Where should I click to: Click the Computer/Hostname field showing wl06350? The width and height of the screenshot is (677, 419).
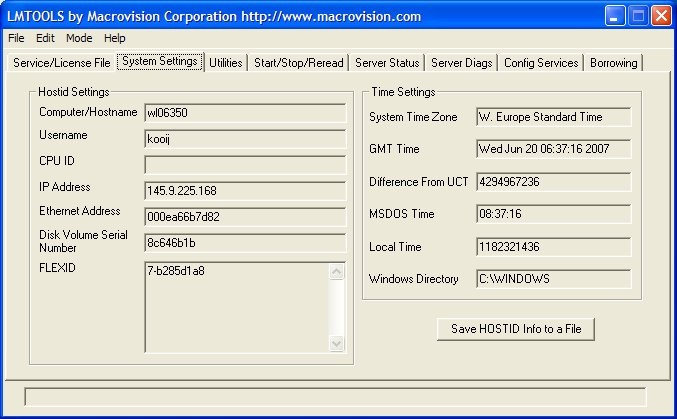click(245, 113)
